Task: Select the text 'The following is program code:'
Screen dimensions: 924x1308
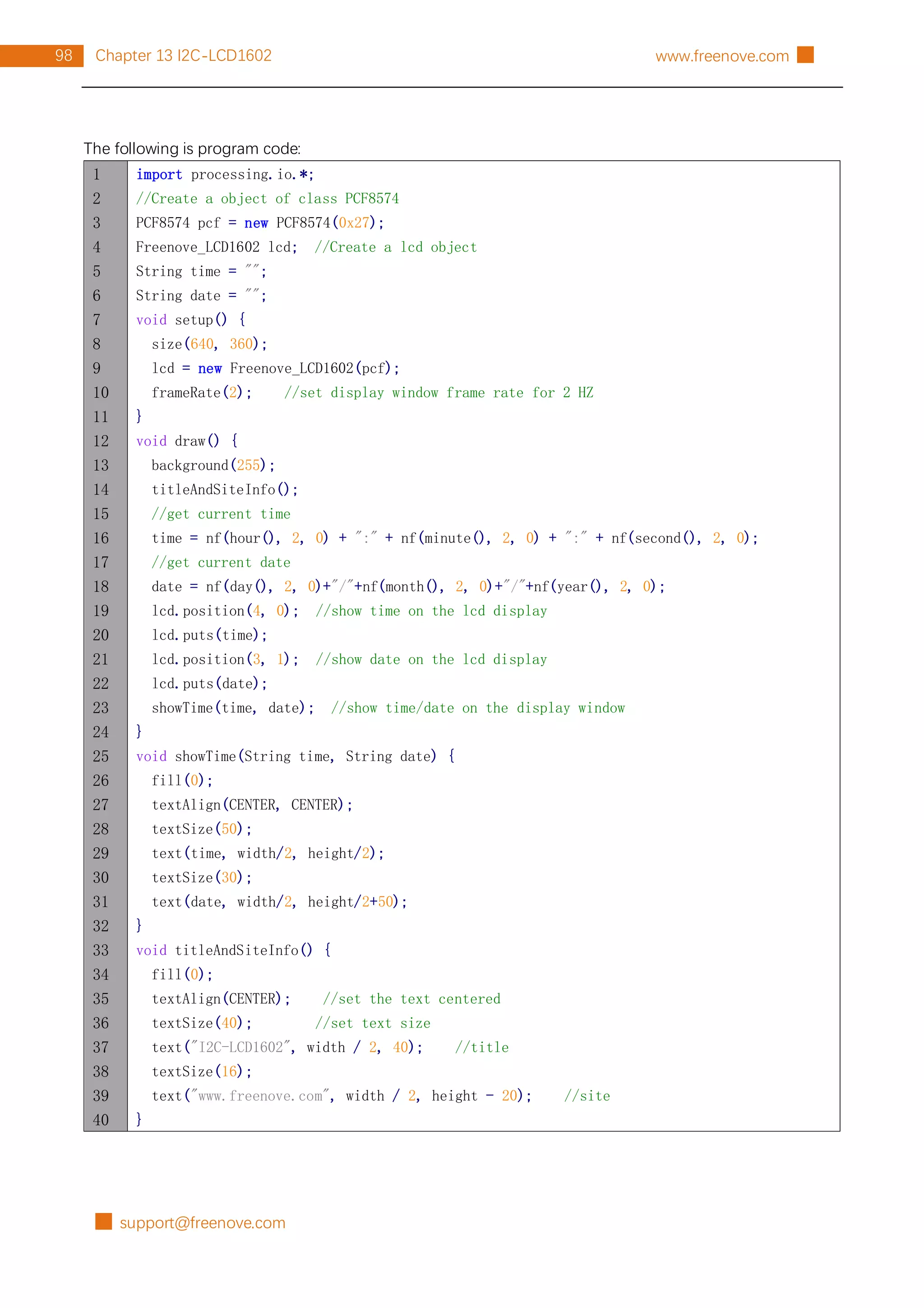Action: point(193,148)
